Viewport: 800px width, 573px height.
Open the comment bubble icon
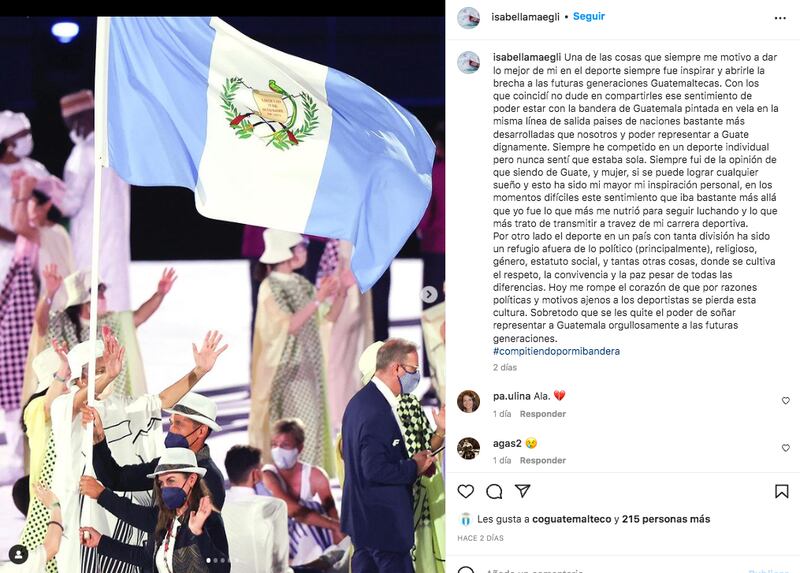pyautogui.click(x=494, y=491)
